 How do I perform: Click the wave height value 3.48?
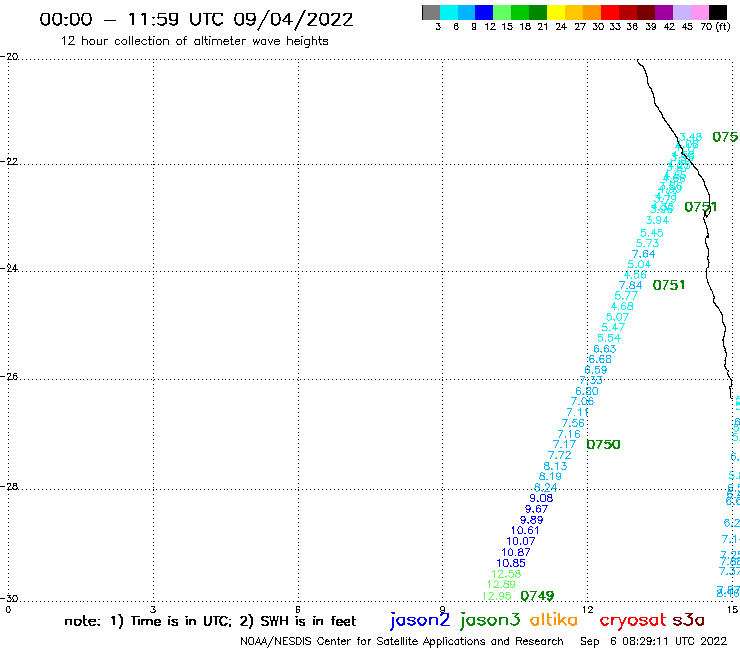pyautogui.click(x=690, y=137)
